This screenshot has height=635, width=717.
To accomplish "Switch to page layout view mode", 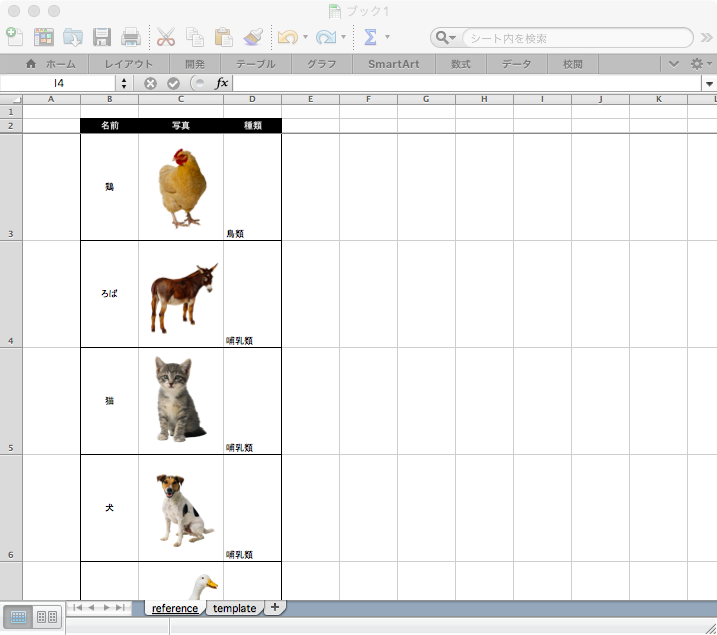I will click(x=46, y=617).
